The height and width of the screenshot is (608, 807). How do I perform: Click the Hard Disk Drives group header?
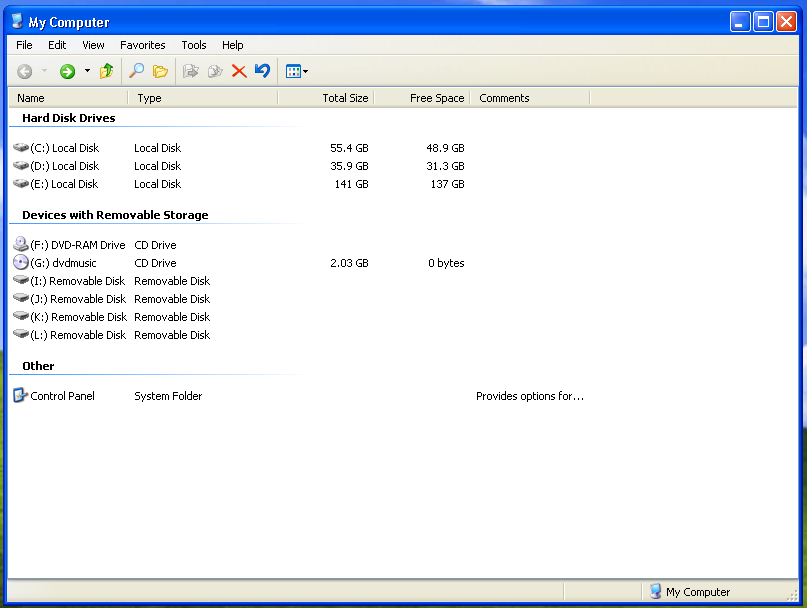point(68,118)
